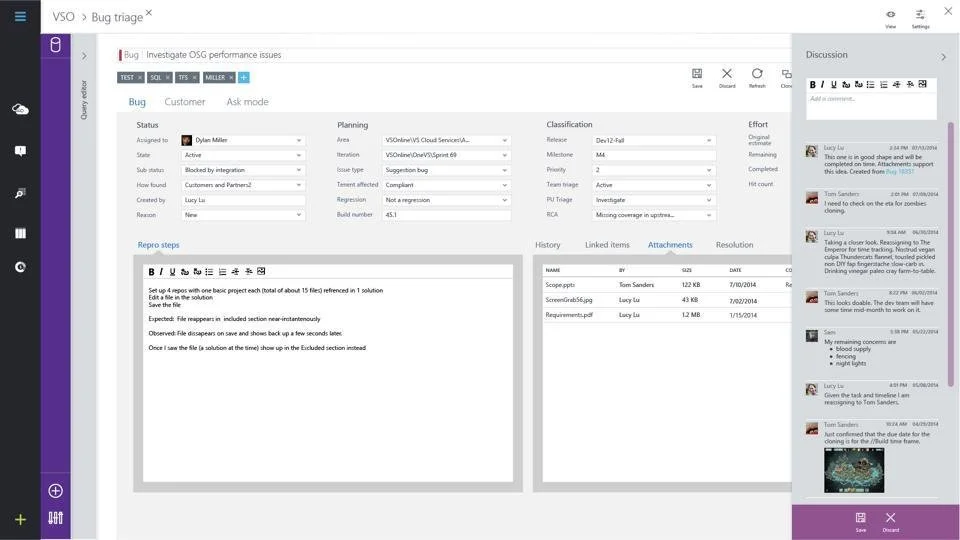Collapse the Discussion panel chevron

943,57
